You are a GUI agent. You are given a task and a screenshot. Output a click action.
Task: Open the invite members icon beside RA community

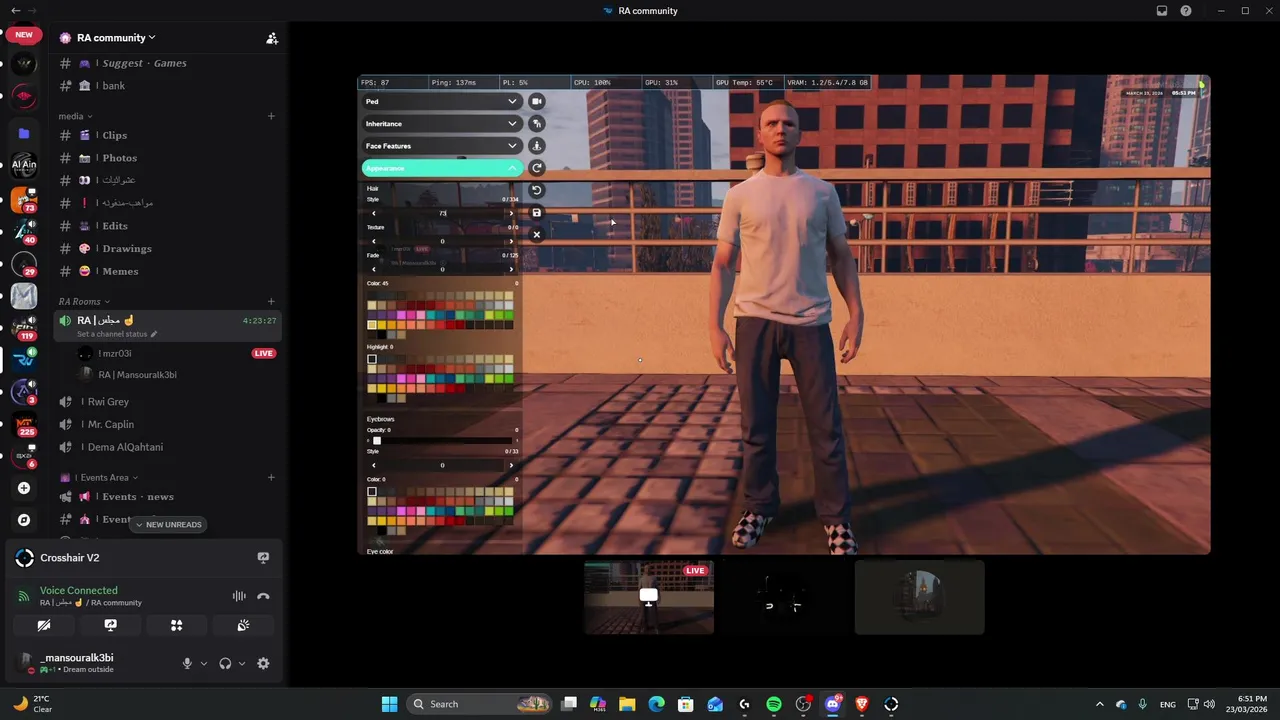click(x=271, y=38)
